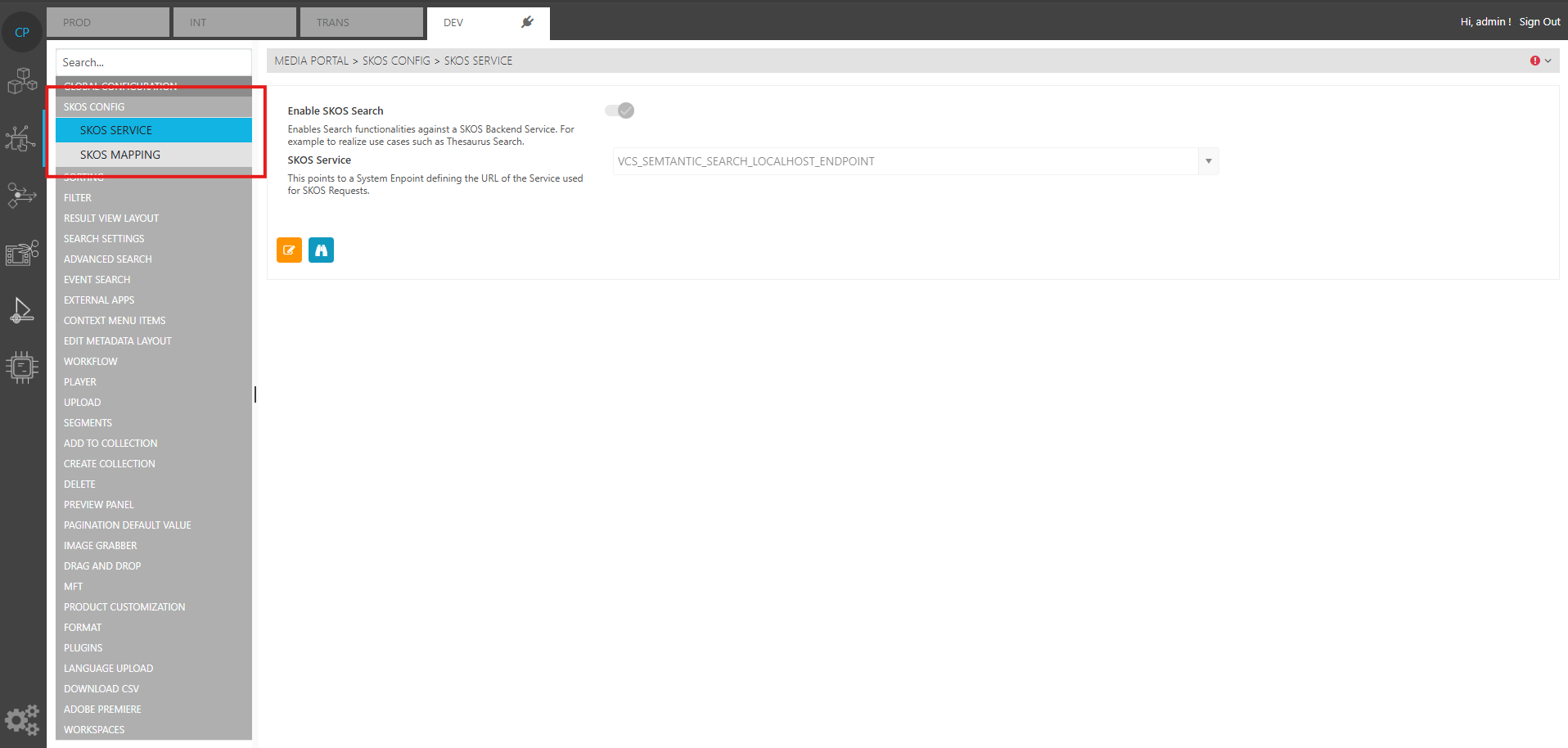Image resolution: width=1568 pixels, height=748 pixels.
Task: Click Sign Out link
Action: (1539, 22)
